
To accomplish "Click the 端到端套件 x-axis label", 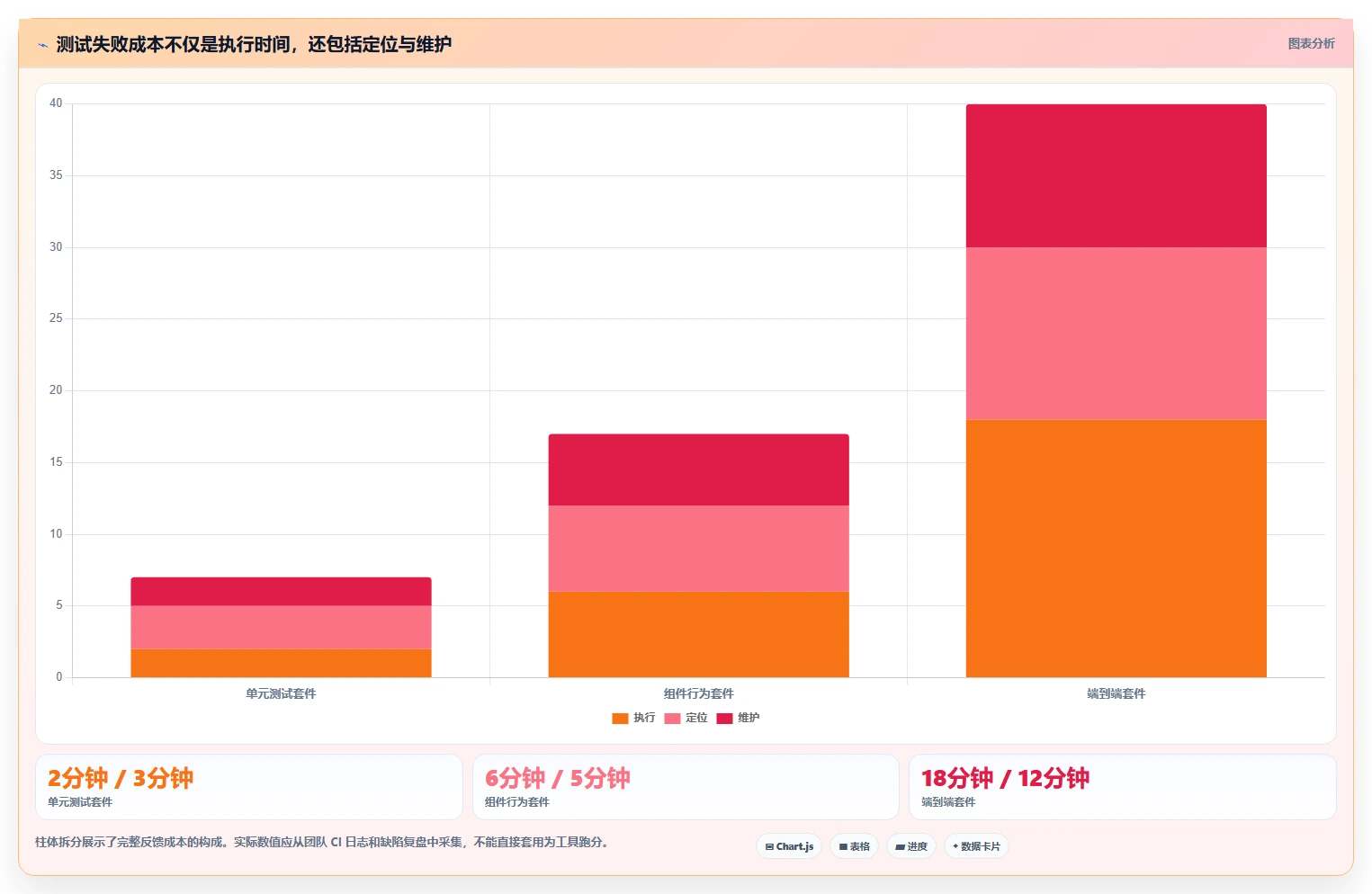I will click(1116, 693).
